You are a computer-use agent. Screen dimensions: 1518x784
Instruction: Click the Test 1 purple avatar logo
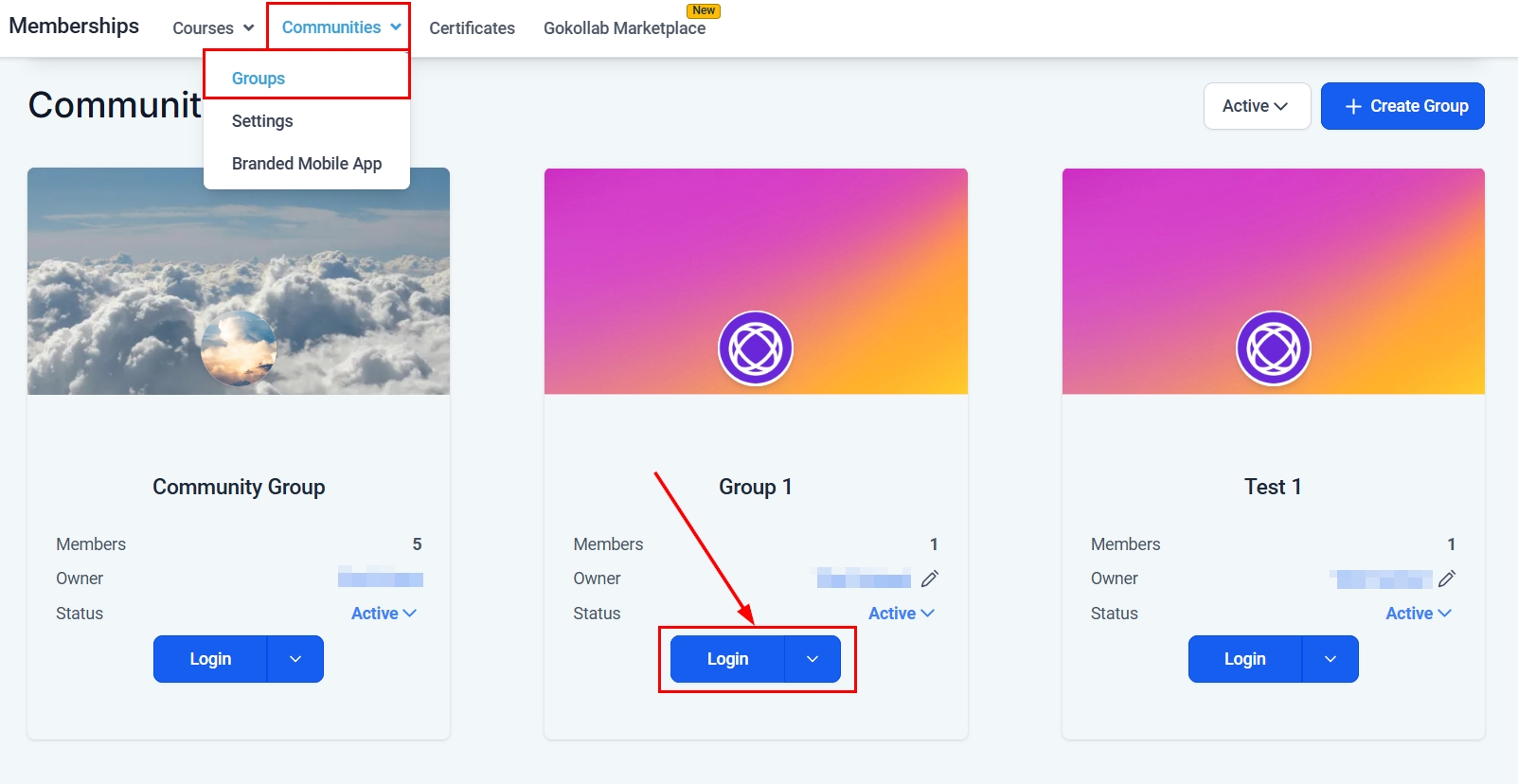[1273, 348]
